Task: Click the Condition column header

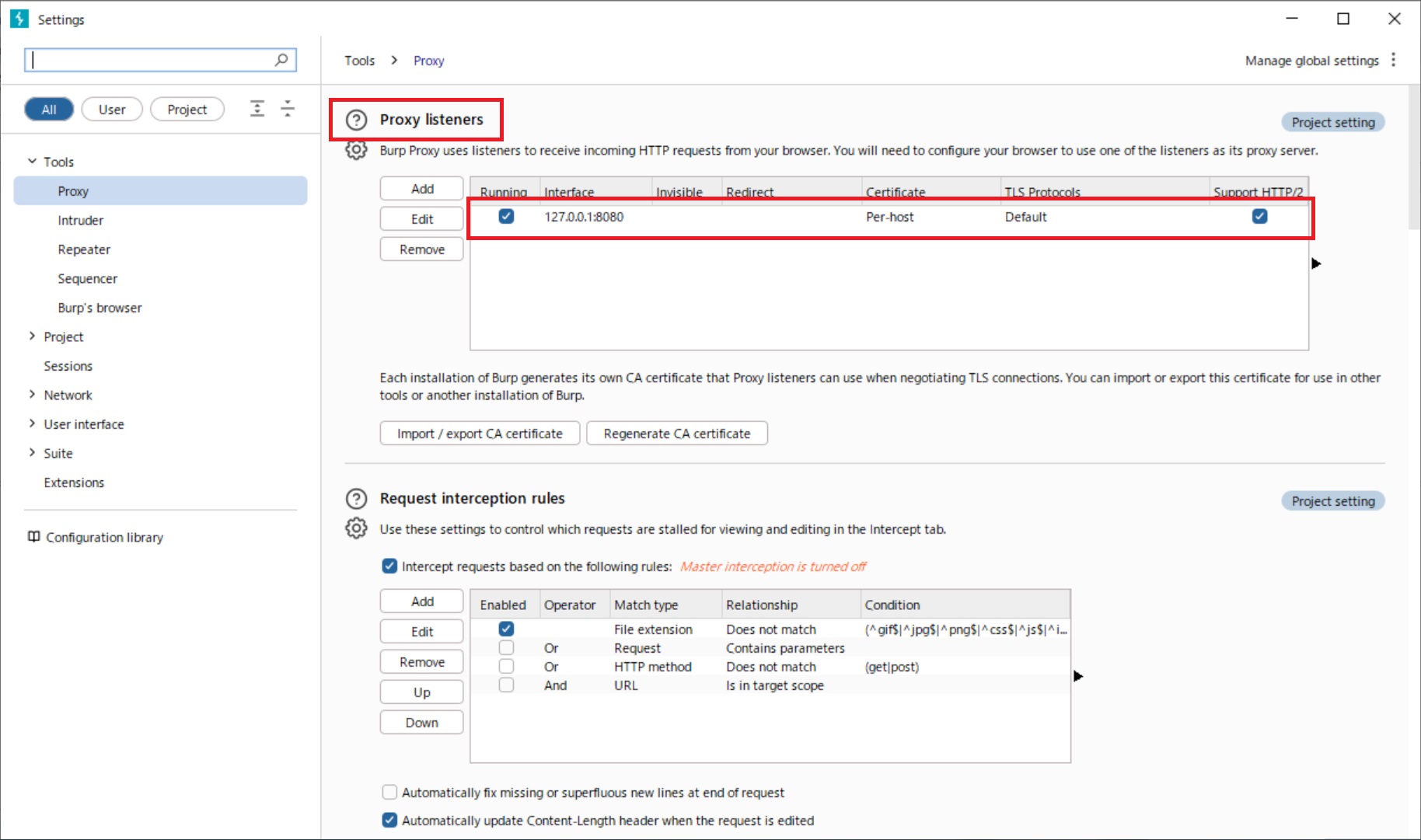Action: (x=965, y=605)
